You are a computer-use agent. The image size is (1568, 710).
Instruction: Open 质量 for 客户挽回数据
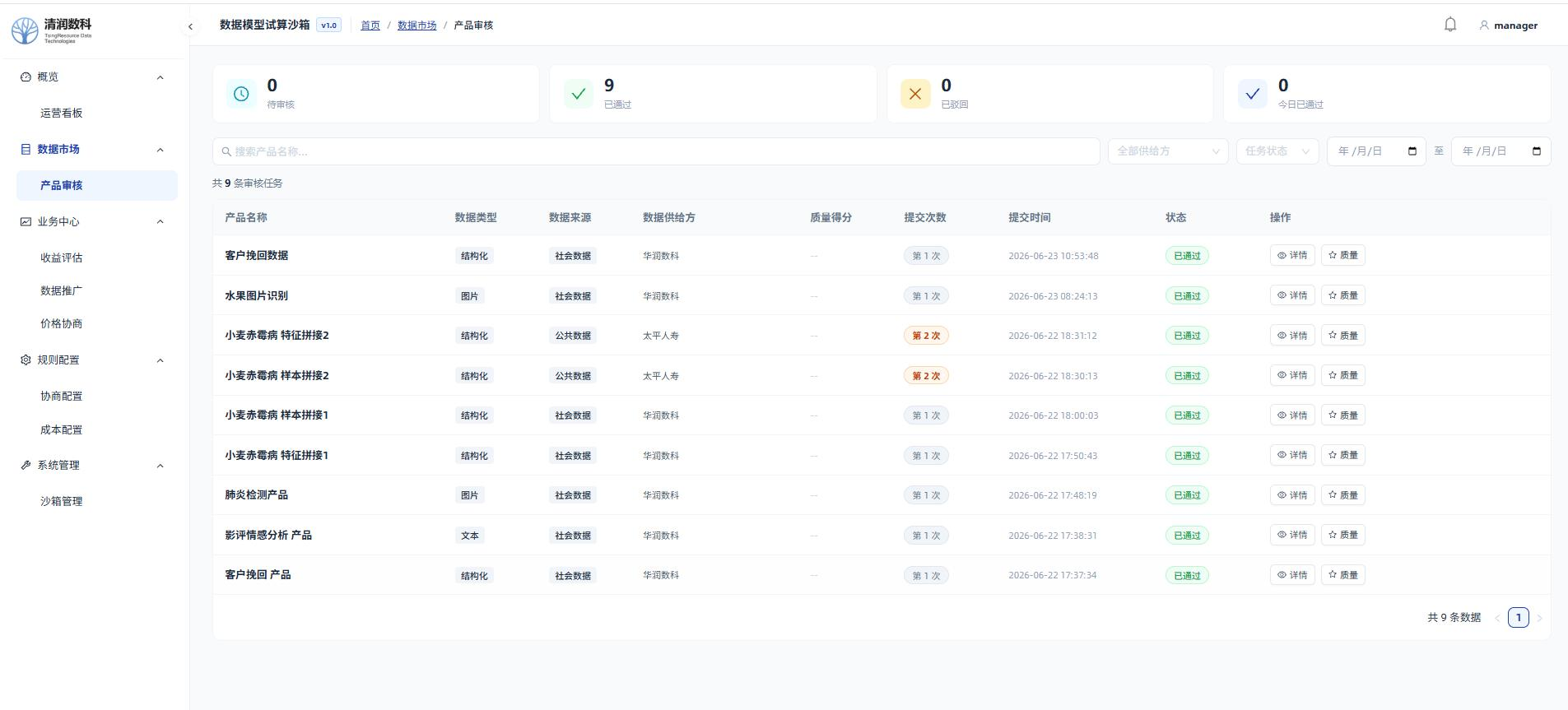1343,255
